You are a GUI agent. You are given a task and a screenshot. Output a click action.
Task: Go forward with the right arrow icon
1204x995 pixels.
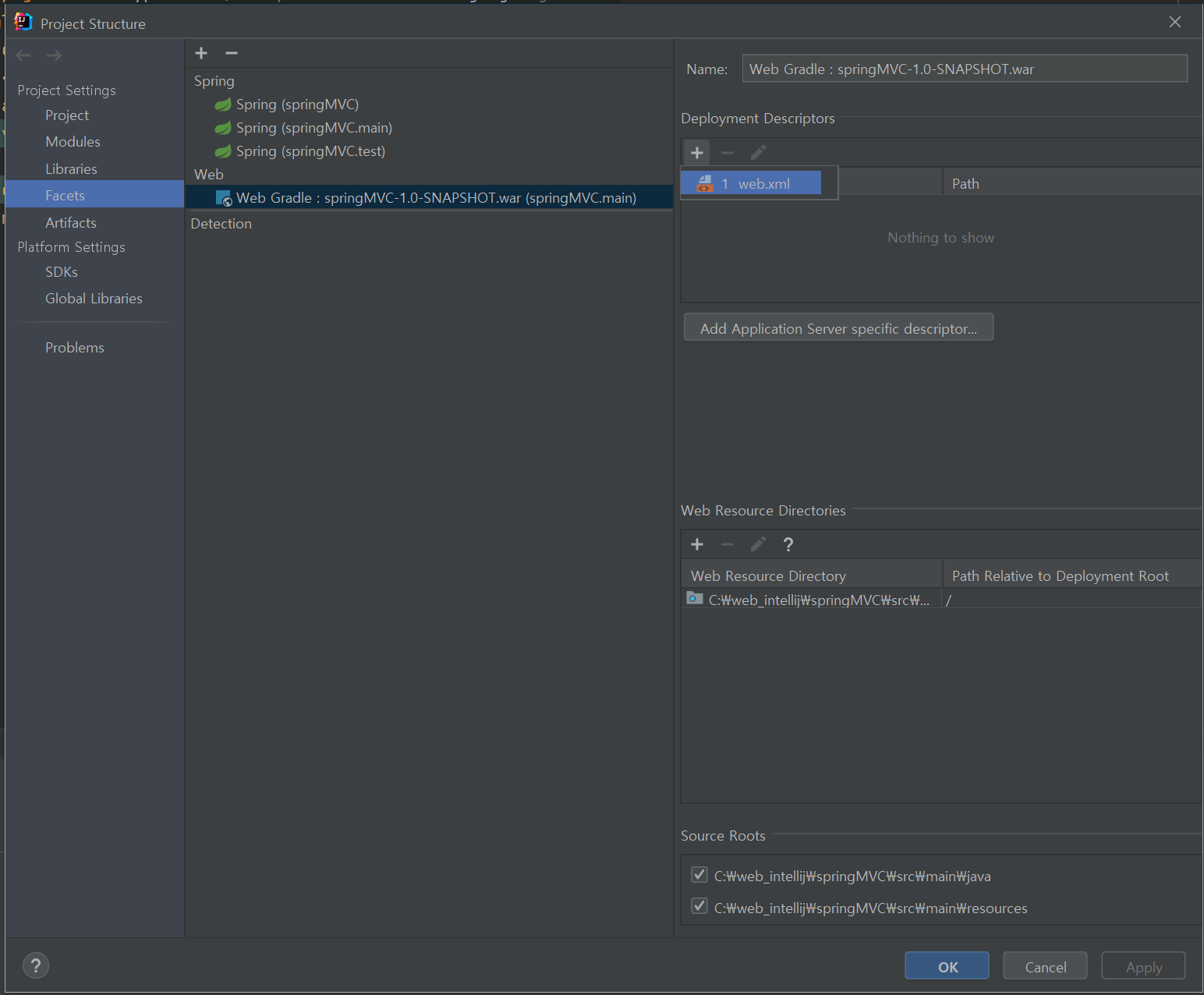[54, 55]
